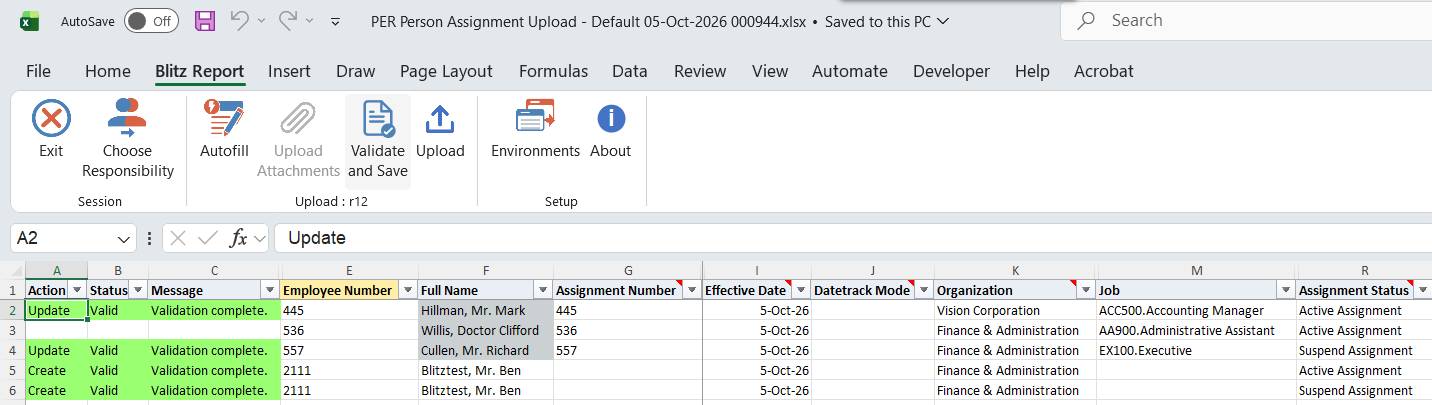Image resolution: width=1432 pixels, height=405 pixels.
Task: Click the Upload Attachments paperclip icon
Action: click(298, 119)
